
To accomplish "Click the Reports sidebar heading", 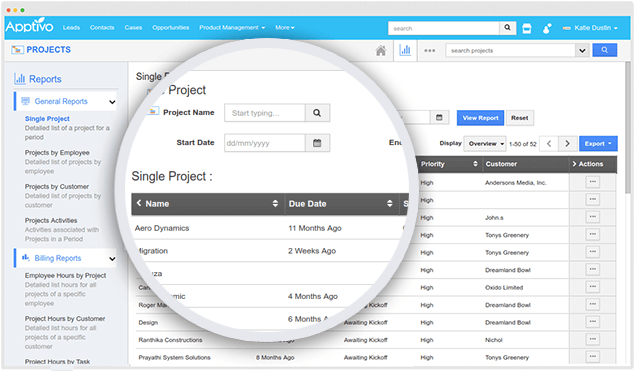I will 45,79.
